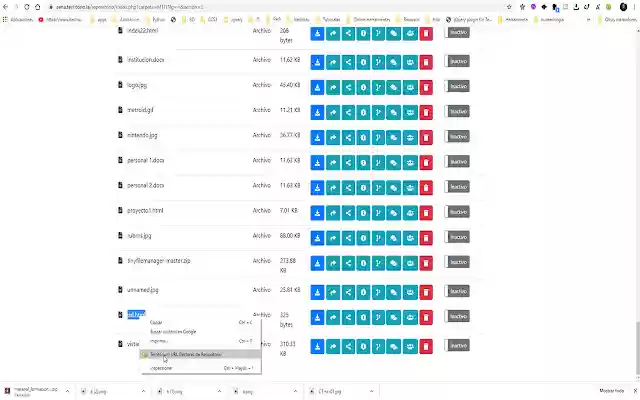Download the institucion.docx file
Viewport: 640px width, 400px height.
pos(317,62)
